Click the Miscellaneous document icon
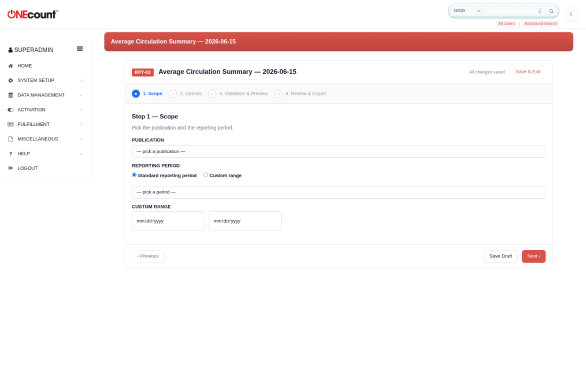Screen dimensions: 586x366 tap(10, 139)
